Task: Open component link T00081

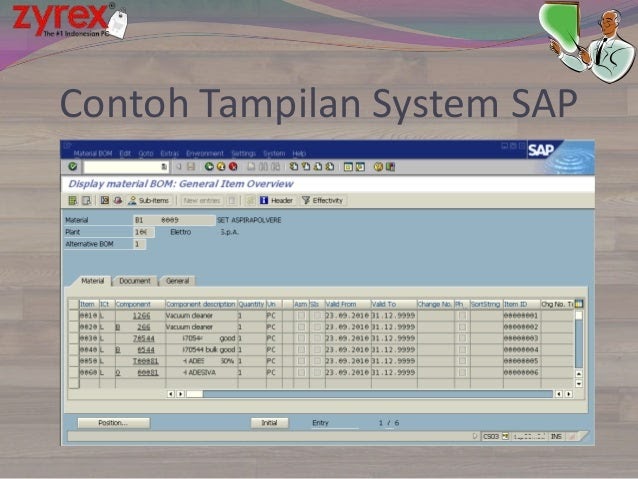Action: click(146, 361)
